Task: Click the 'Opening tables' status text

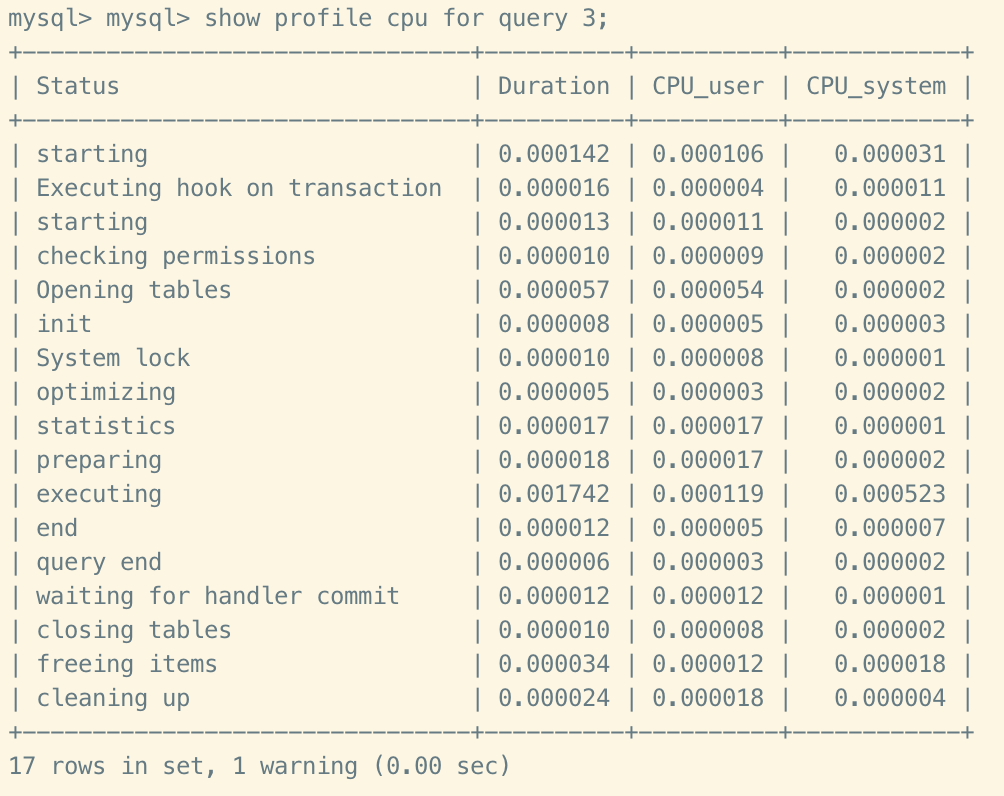Action: 134,290
